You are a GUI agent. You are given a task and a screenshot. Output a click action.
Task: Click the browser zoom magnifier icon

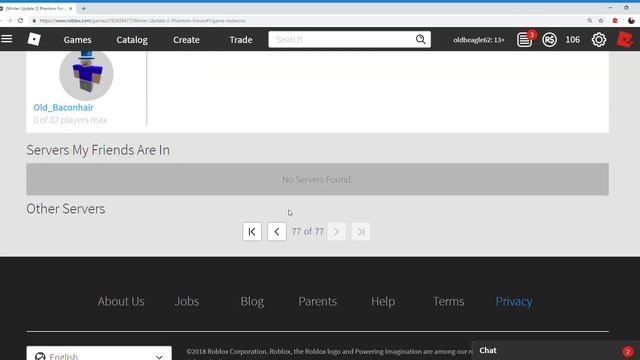590,20
